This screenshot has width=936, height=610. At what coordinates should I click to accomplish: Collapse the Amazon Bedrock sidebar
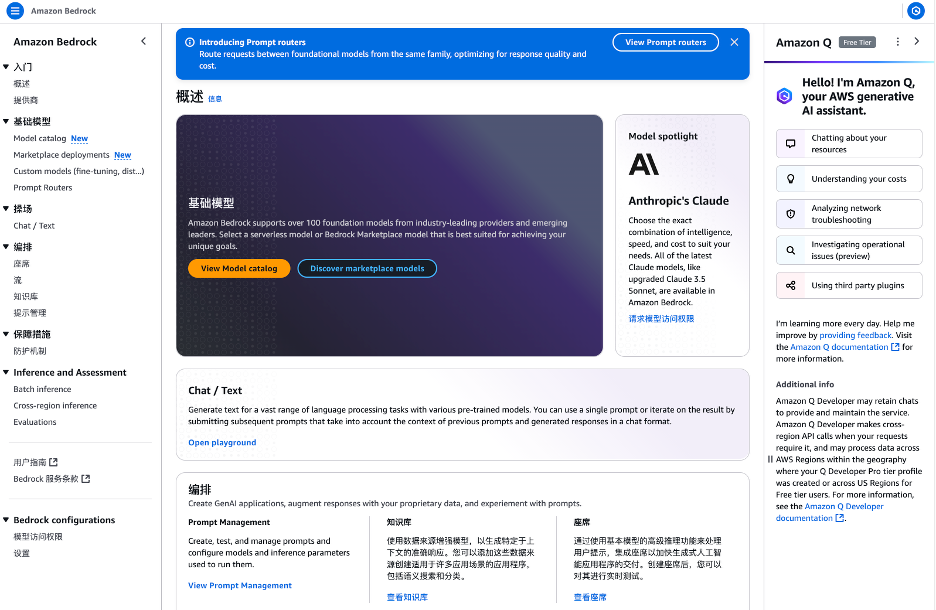point(143,41)
